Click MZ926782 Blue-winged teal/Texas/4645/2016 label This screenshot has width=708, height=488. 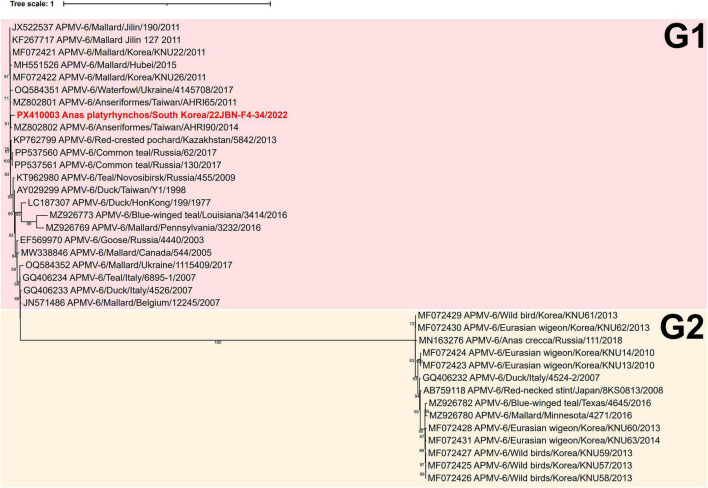tap(540, 403)
